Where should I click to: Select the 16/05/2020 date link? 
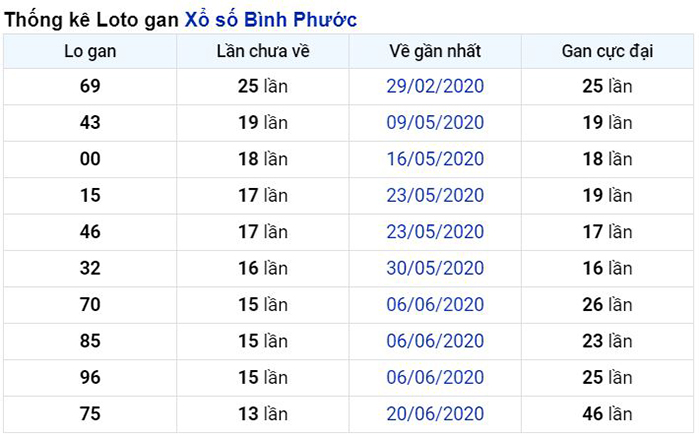(x=435, y=159)
